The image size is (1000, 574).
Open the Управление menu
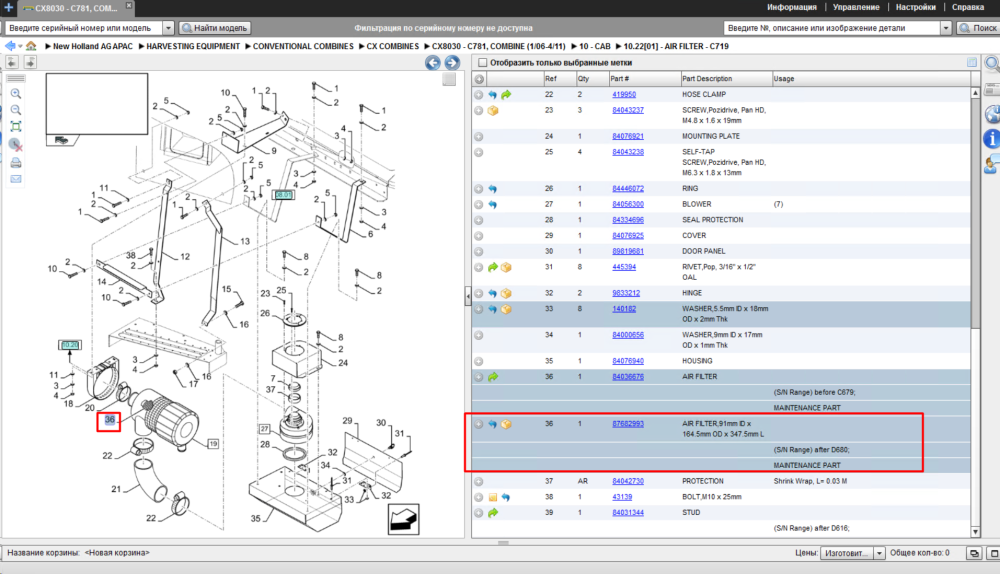coord(856,7)
